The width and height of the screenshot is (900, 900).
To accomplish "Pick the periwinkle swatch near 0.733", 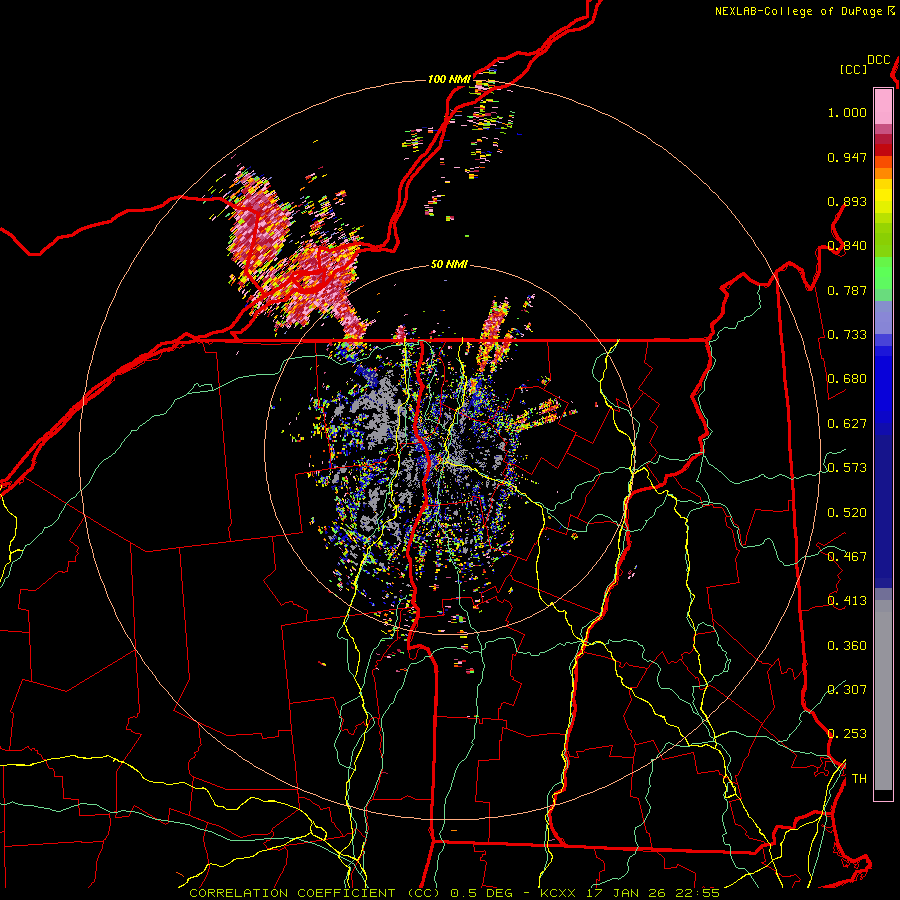I will tap(883, 317).
